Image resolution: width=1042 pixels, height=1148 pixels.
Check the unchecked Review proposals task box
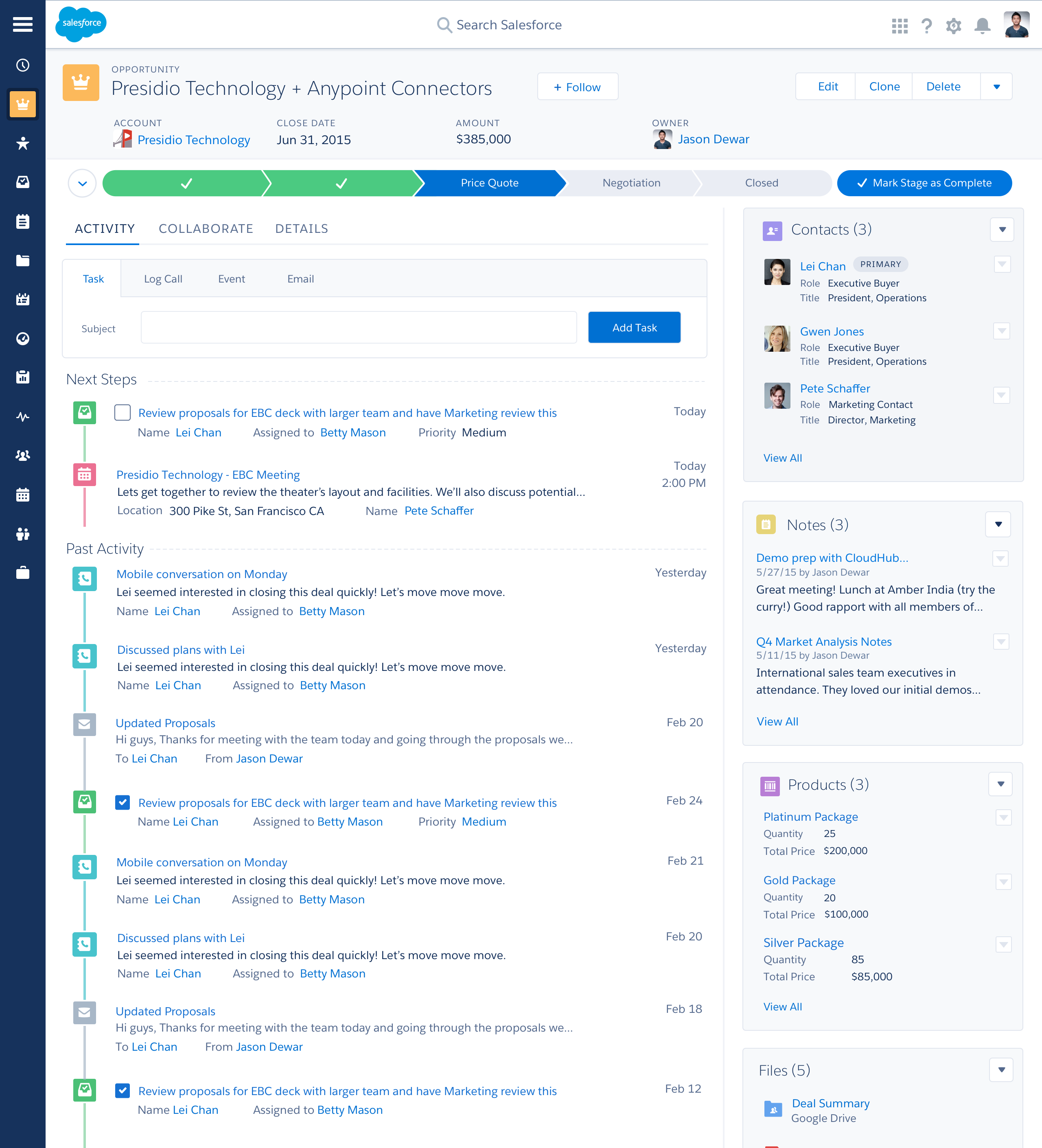tap(123, 412)
